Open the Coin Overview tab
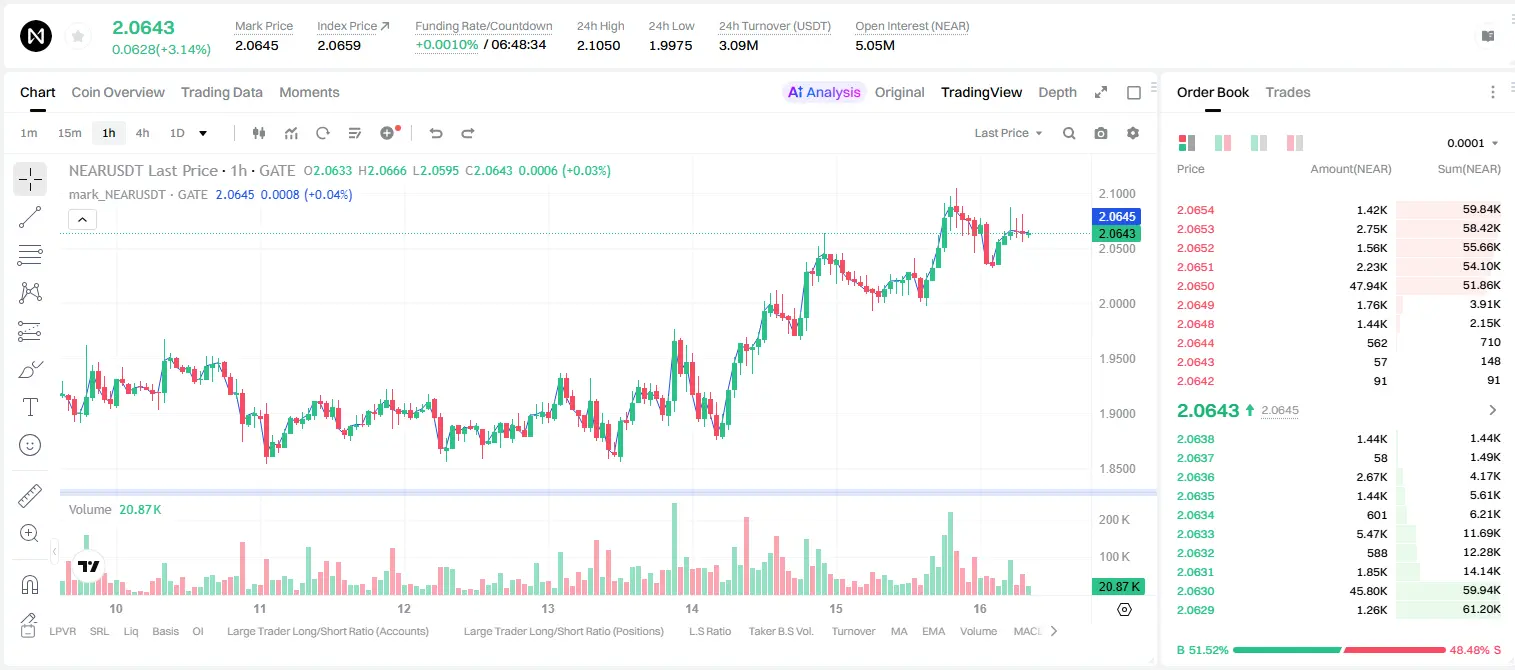1515x670 pixels. tap(118, 92)
